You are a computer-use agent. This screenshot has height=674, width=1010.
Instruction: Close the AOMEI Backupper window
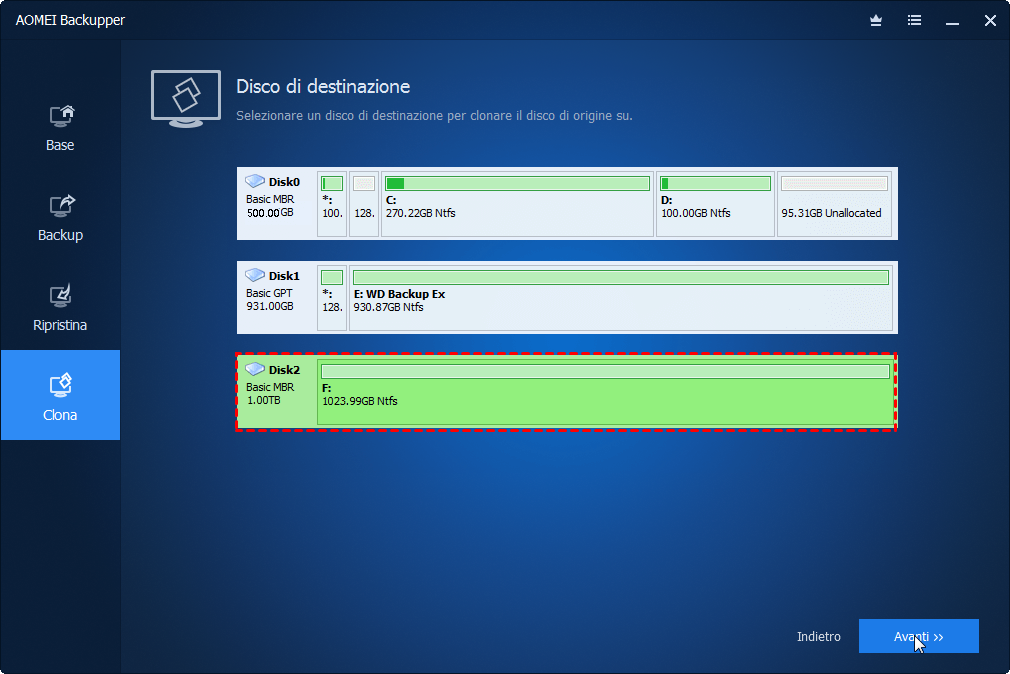990,21
